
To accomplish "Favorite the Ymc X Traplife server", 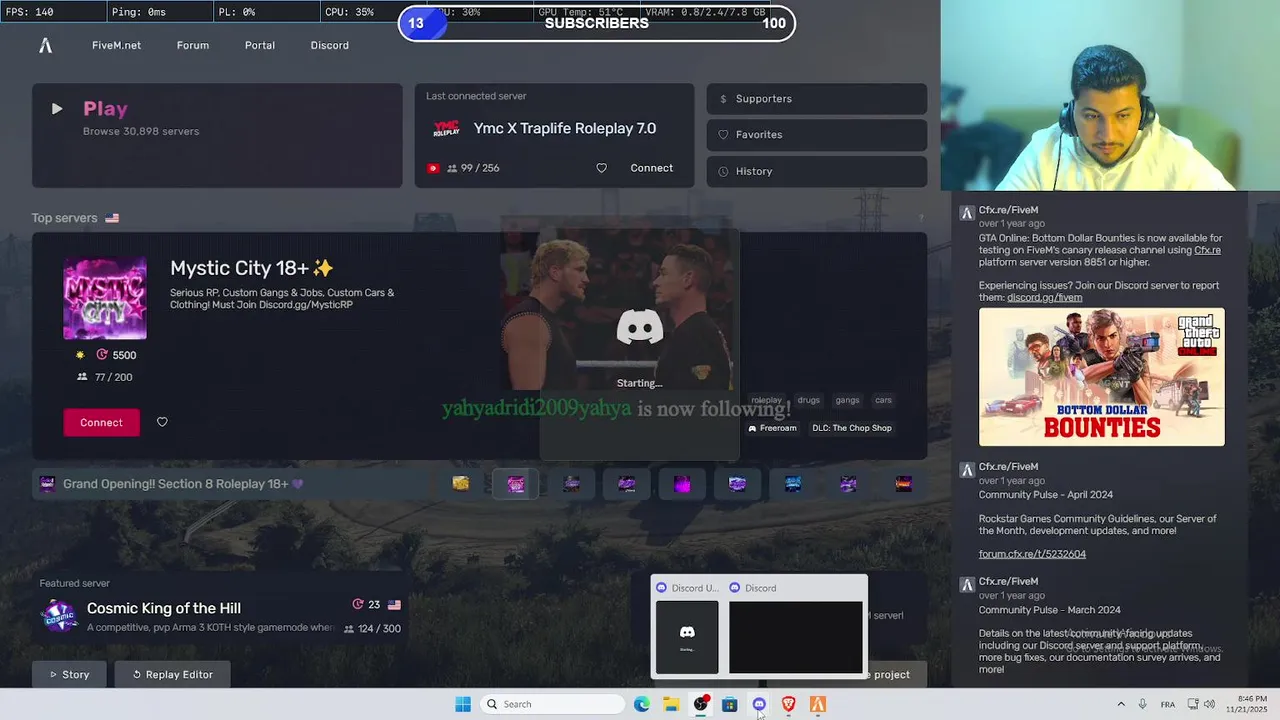I will [601, 168].
